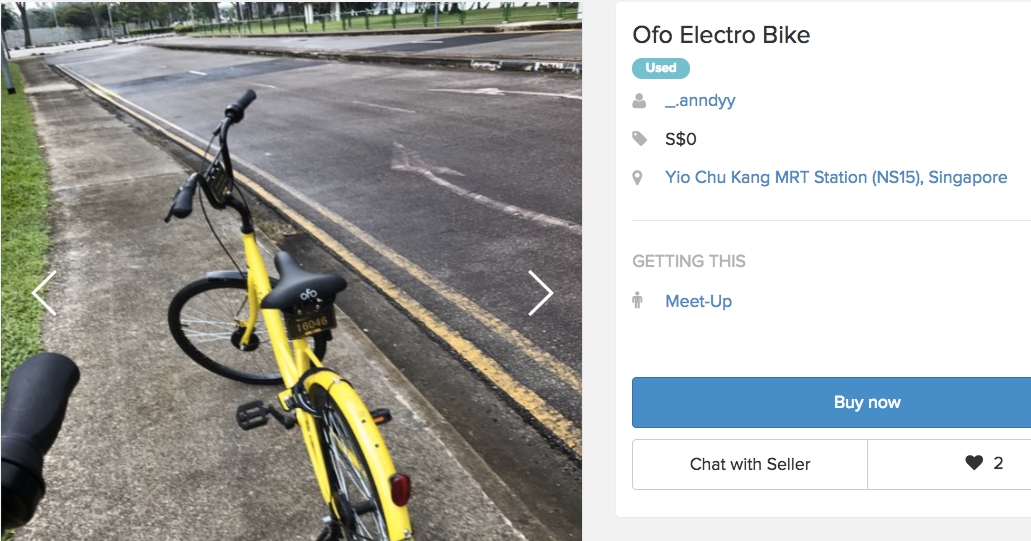This screenshot has width=1031, height=541.
Task: Select the Meet-Up link
Action: click(698, 301)
